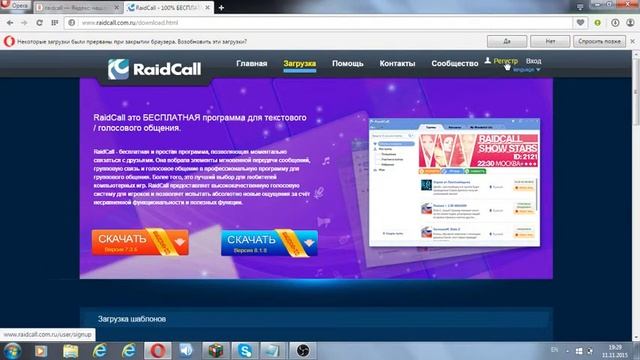Open the Windows Start button
The height and width of the screenshot is (360, 640).
(12, 351)
